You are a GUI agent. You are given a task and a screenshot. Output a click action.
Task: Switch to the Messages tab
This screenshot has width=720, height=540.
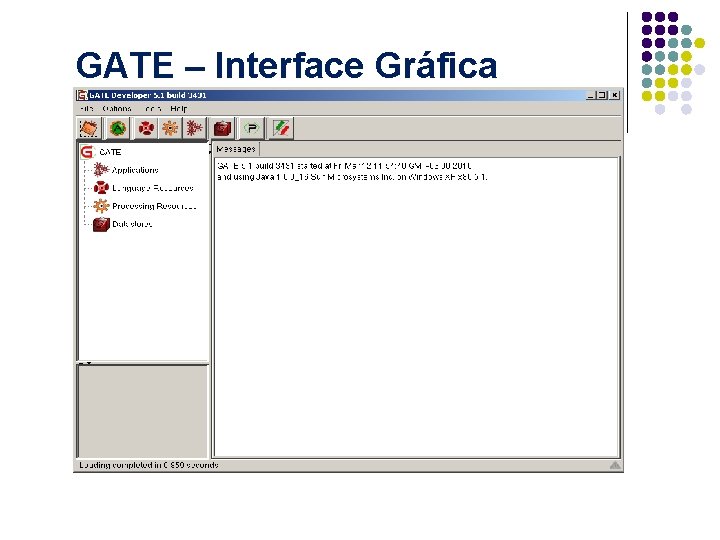pyautogui.click(x=236, y=149)
